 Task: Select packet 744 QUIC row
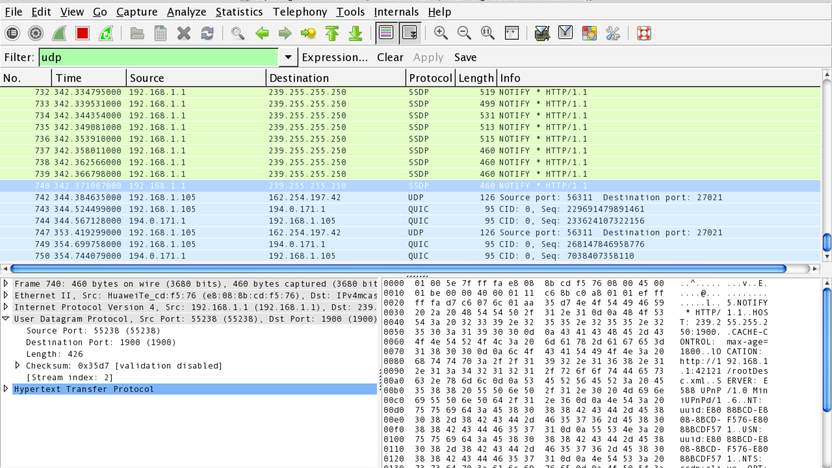(411, 221)
